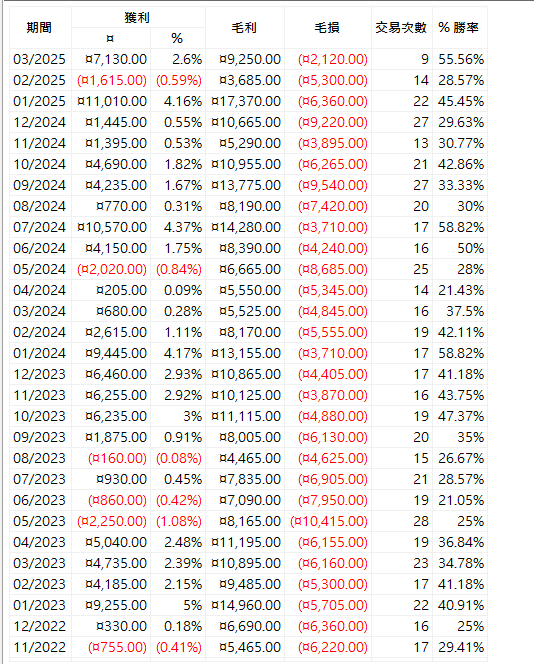
Task: Select the 12/2022 period cell
Action: tap(40, 626)
